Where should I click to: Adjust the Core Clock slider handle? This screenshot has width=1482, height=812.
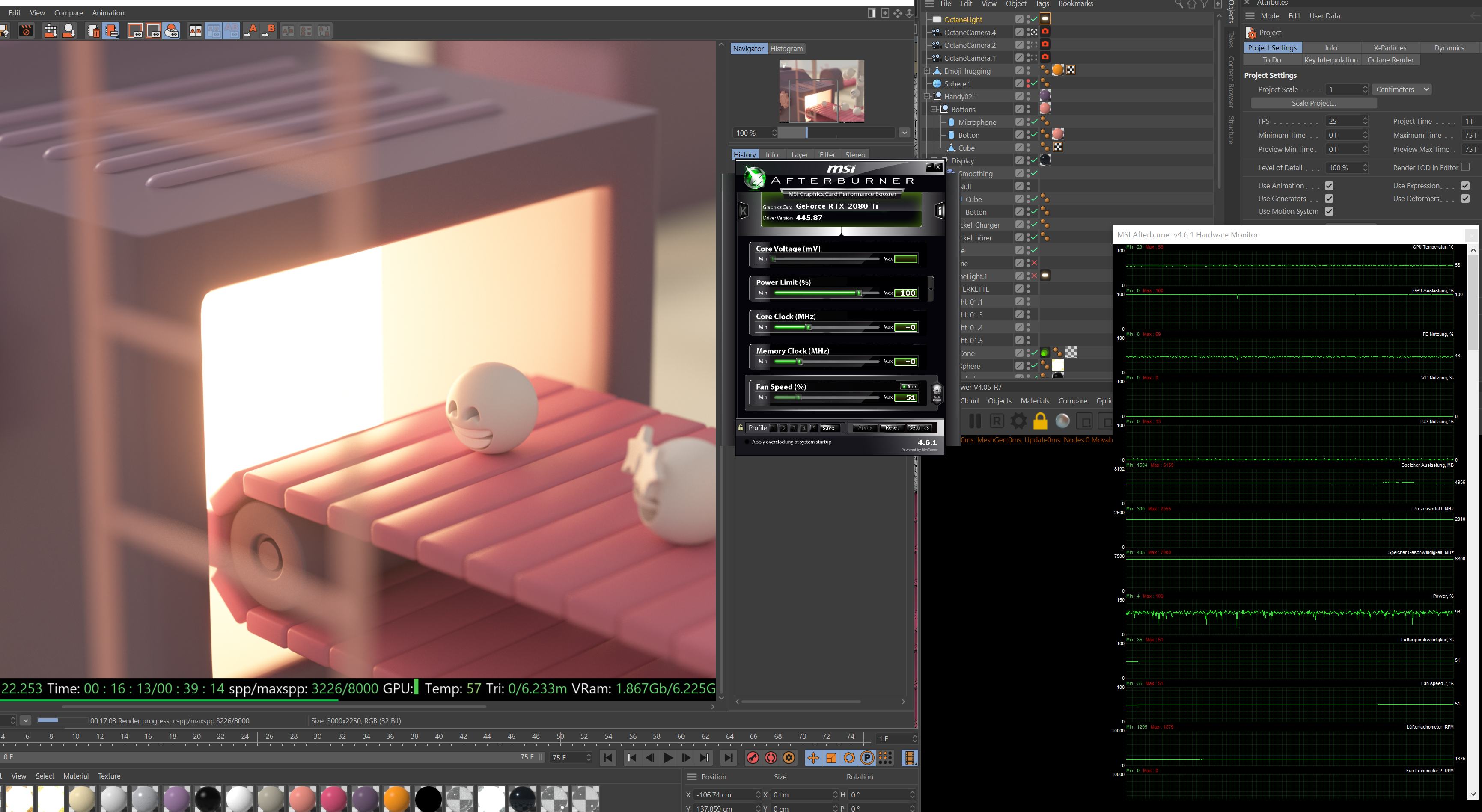click(808, 327)
